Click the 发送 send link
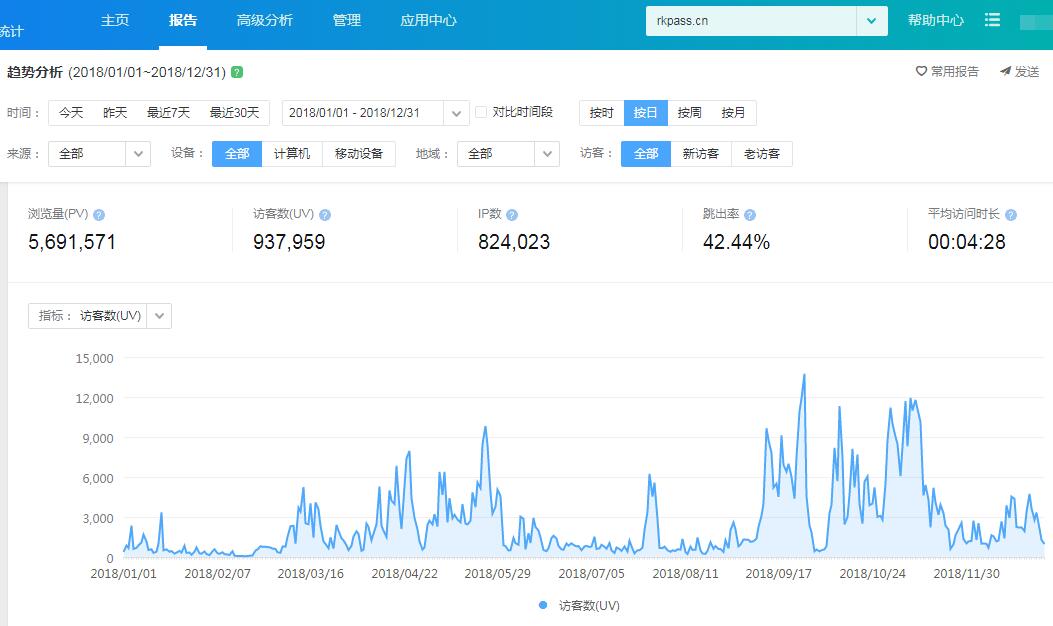The height and width of the screenshot is (626, 1053). click(1019, 72)
